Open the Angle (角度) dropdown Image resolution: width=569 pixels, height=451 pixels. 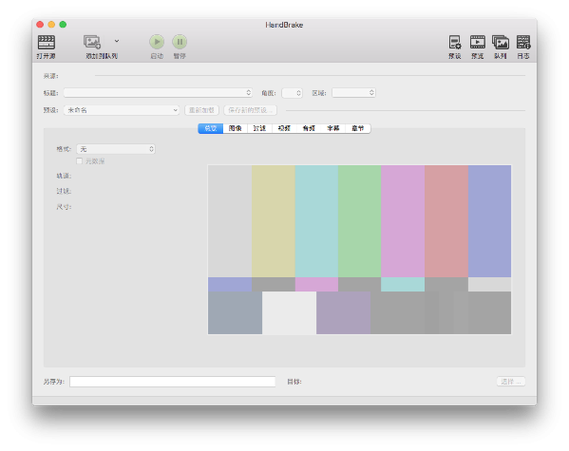(x=292, y=93)
